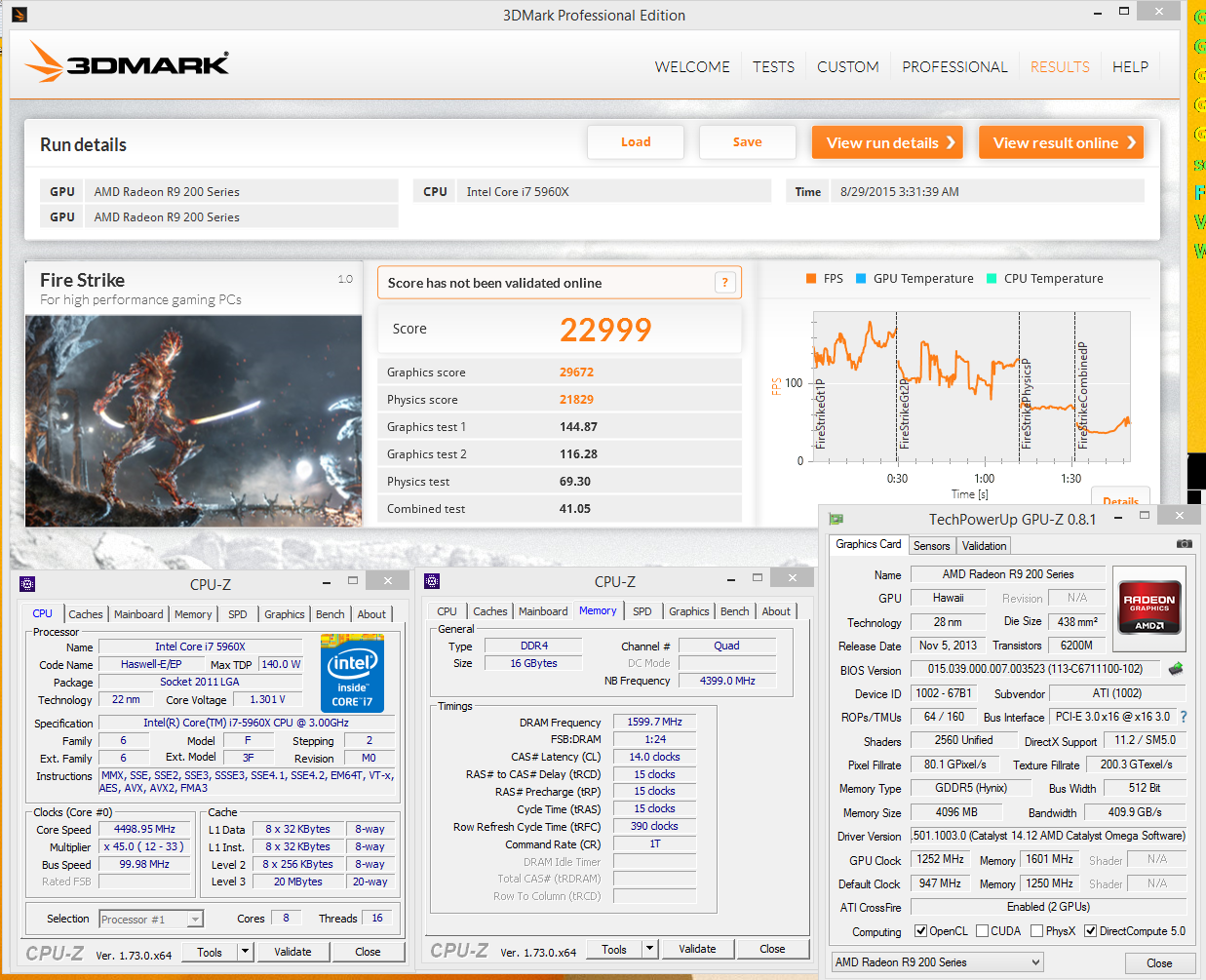The image size is (1206, 980).
Task: Click the AMD Radeon Graphics logo in GPU-Z
Action: 1148,609
